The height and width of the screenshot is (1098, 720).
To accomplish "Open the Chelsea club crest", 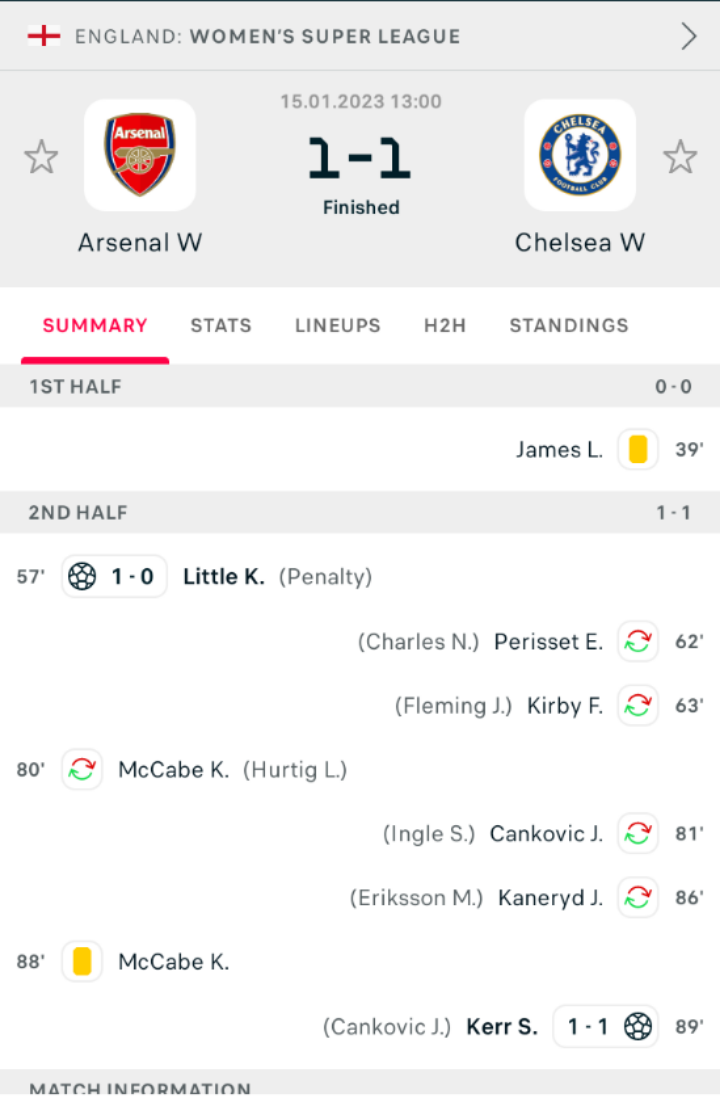I will click(580, 155).
